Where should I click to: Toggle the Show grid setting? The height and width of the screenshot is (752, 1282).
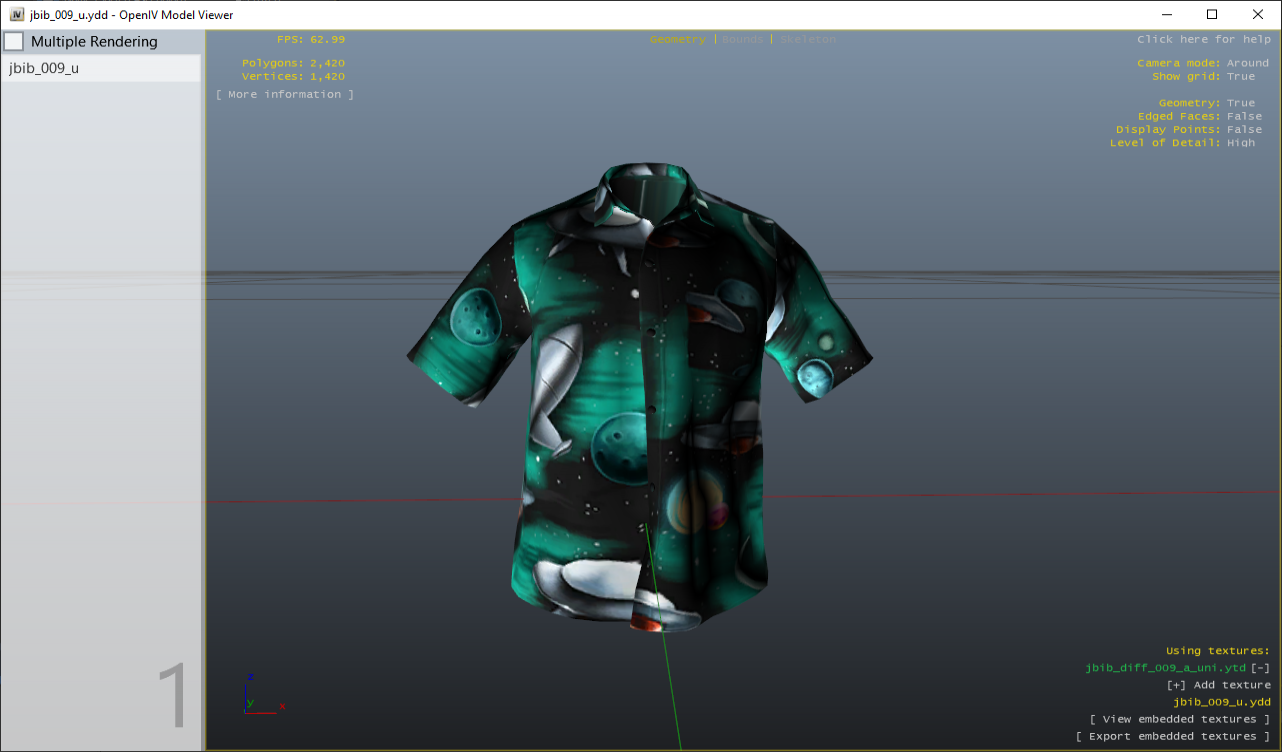tap(1240, 77)
